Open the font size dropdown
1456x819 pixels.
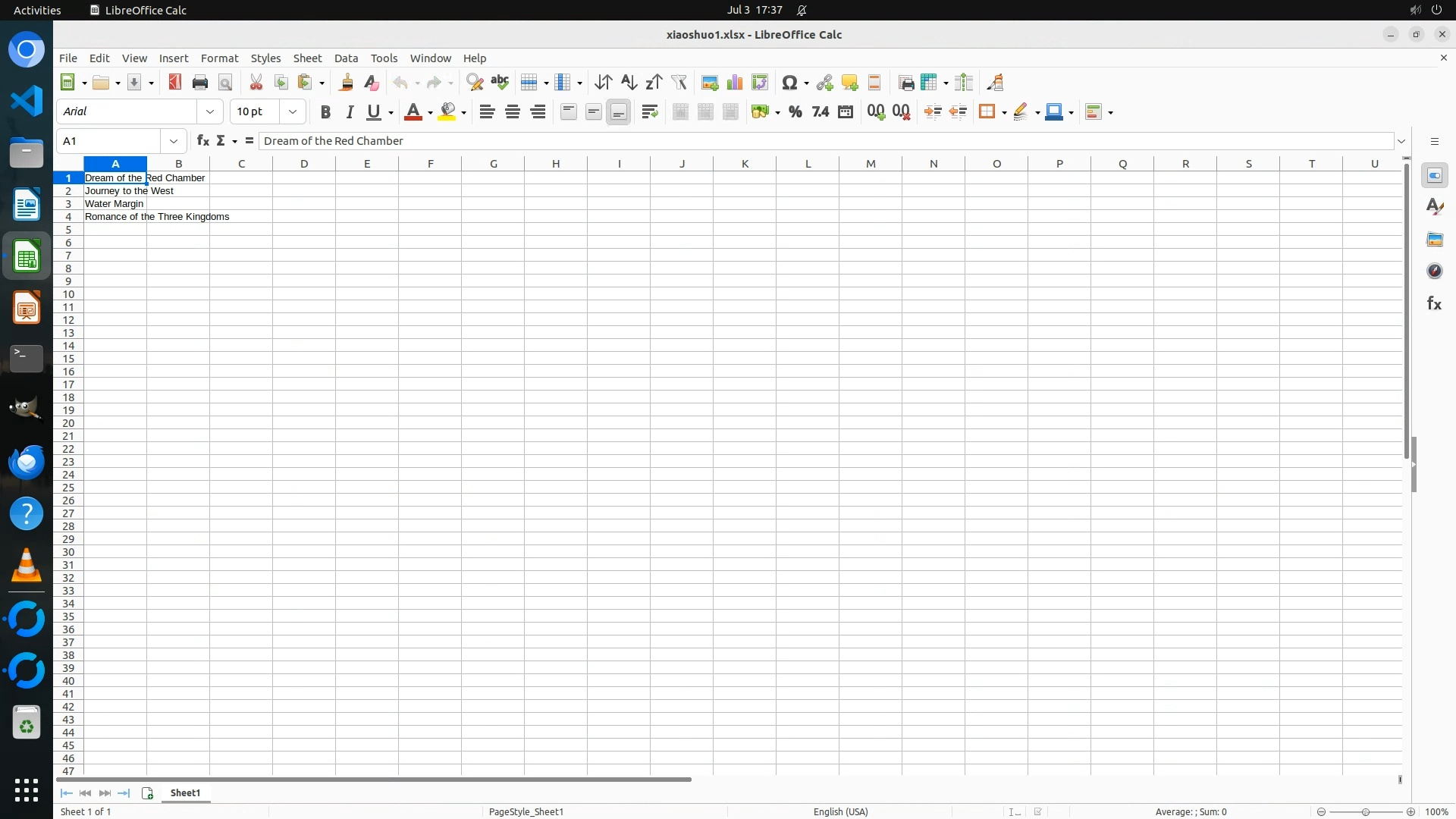293,112
